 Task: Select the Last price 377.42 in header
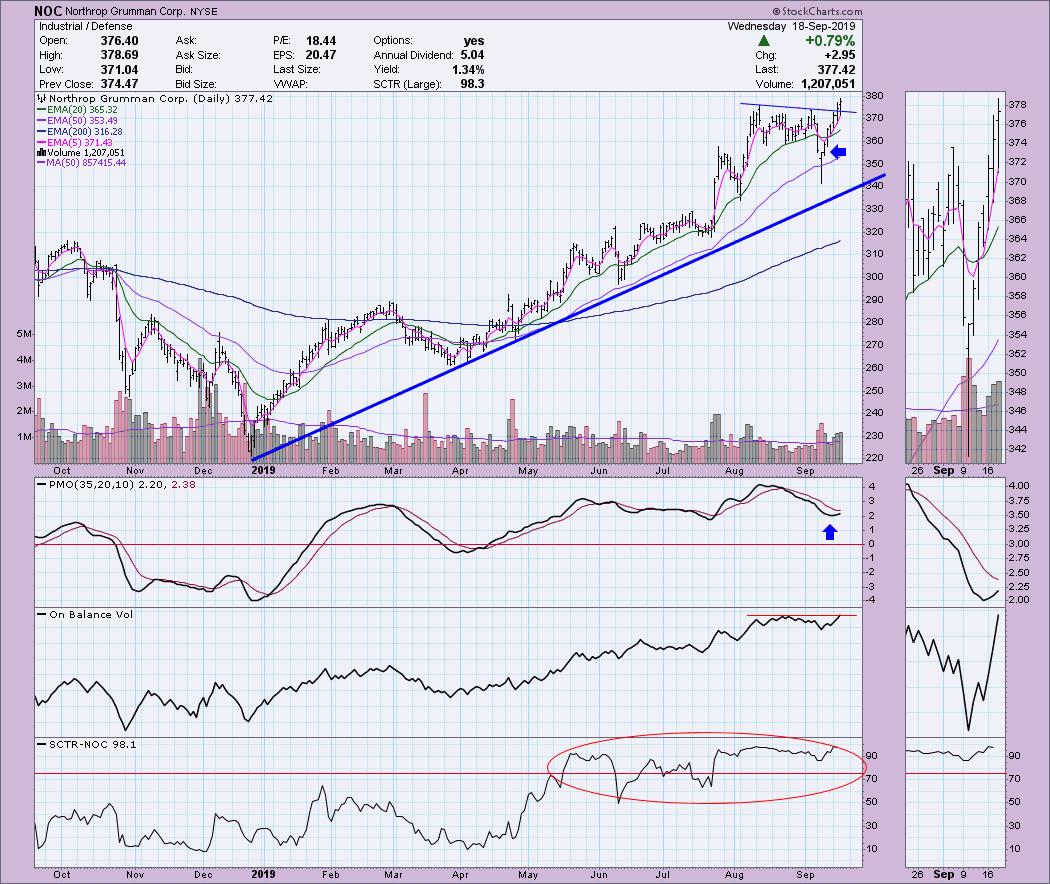tap(836, 69)
